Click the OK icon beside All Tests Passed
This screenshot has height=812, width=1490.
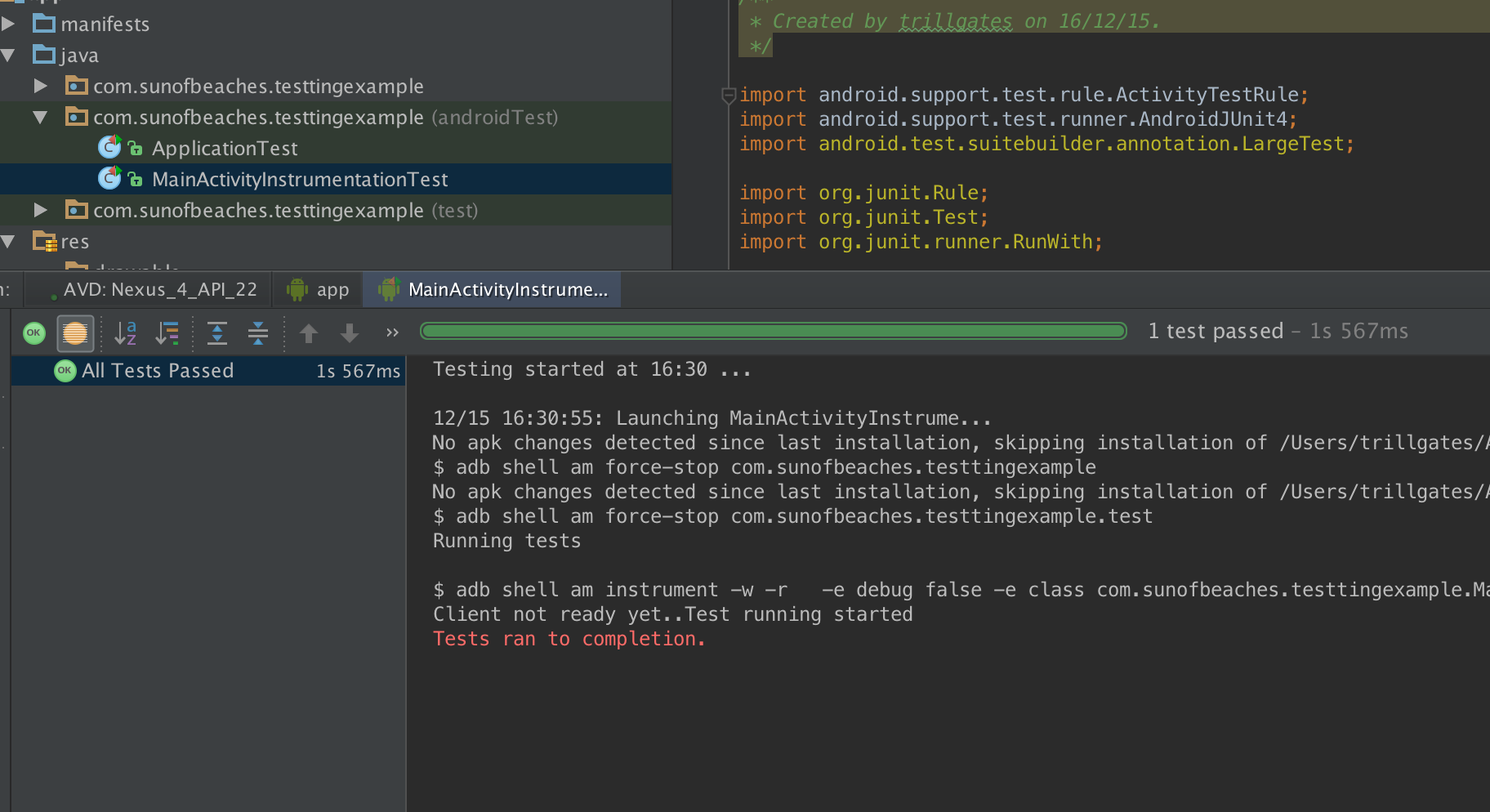click(x=65, y=371)
